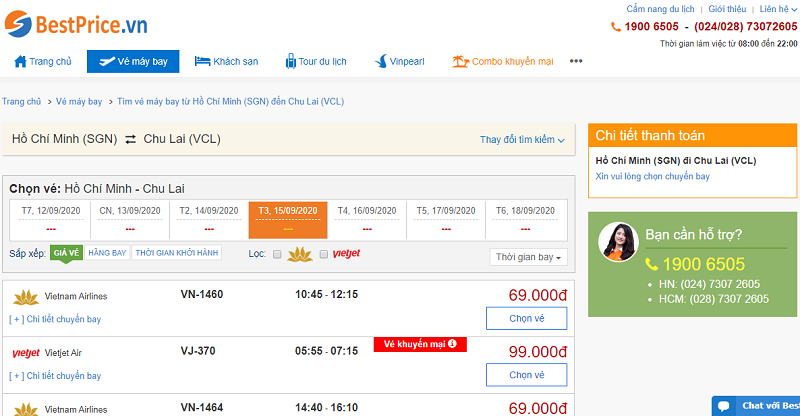Image resolution: width=800 pixels, height=416 pixels.
Task: Click the Vé máy bay breadcrumb link
Action: pyautogui.click(x=79, y=101)
